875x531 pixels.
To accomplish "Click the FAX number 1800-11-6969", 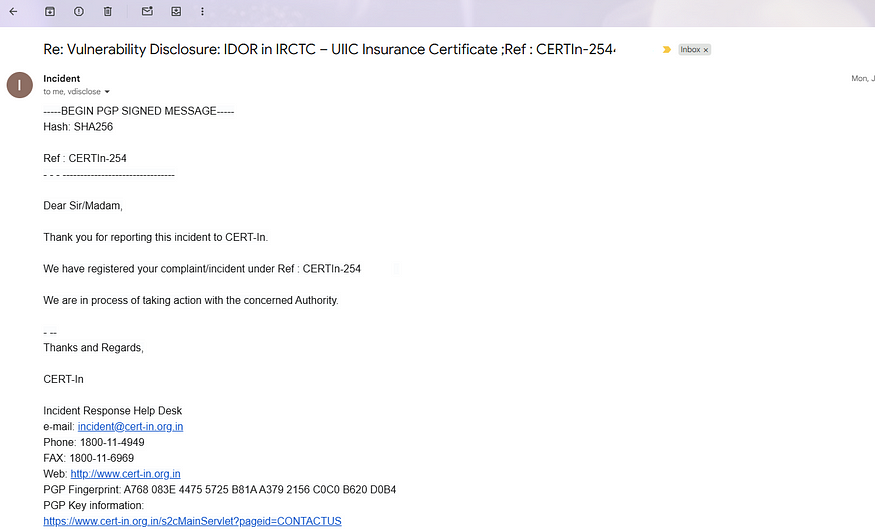I will (102, 458).
